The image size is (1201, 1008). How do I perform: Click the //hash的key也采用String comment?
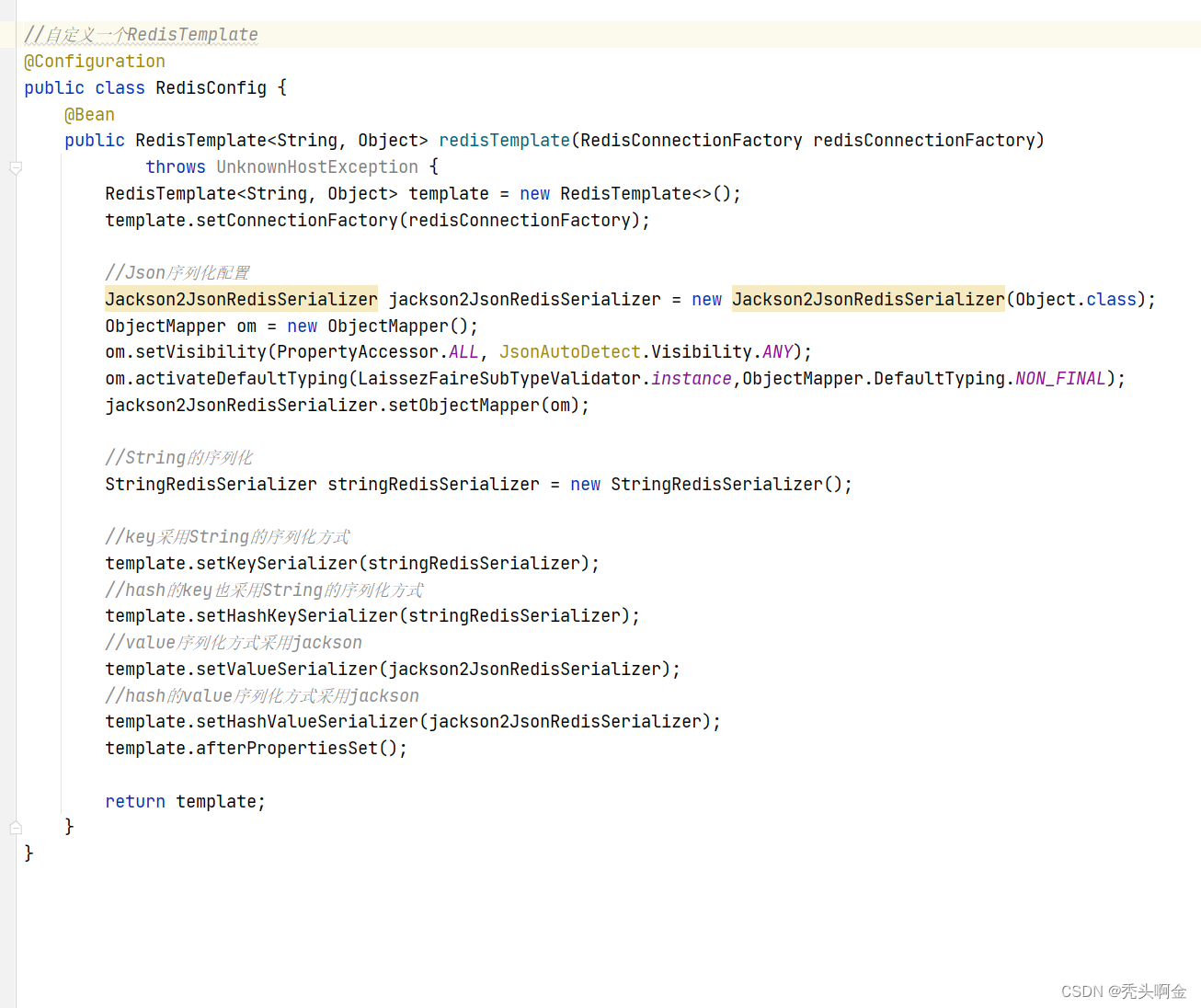[x=264, y=590]
